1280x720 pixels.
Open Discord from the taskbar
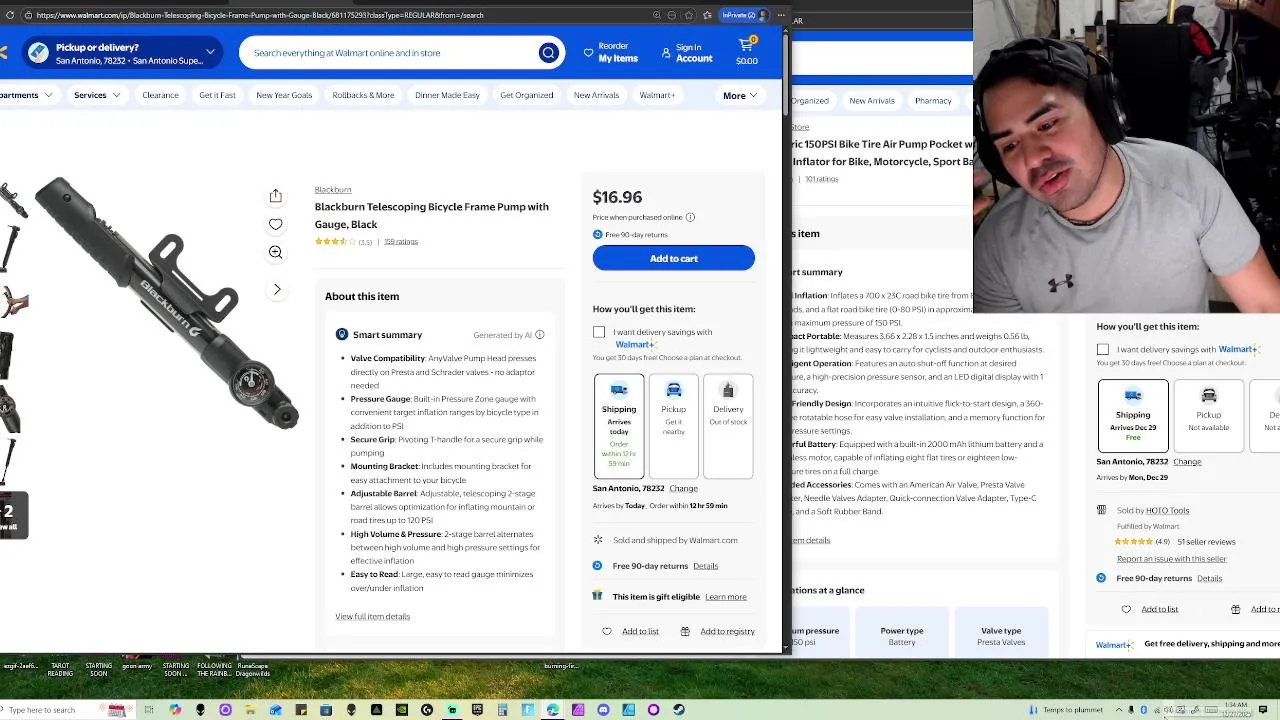(603, 710)
